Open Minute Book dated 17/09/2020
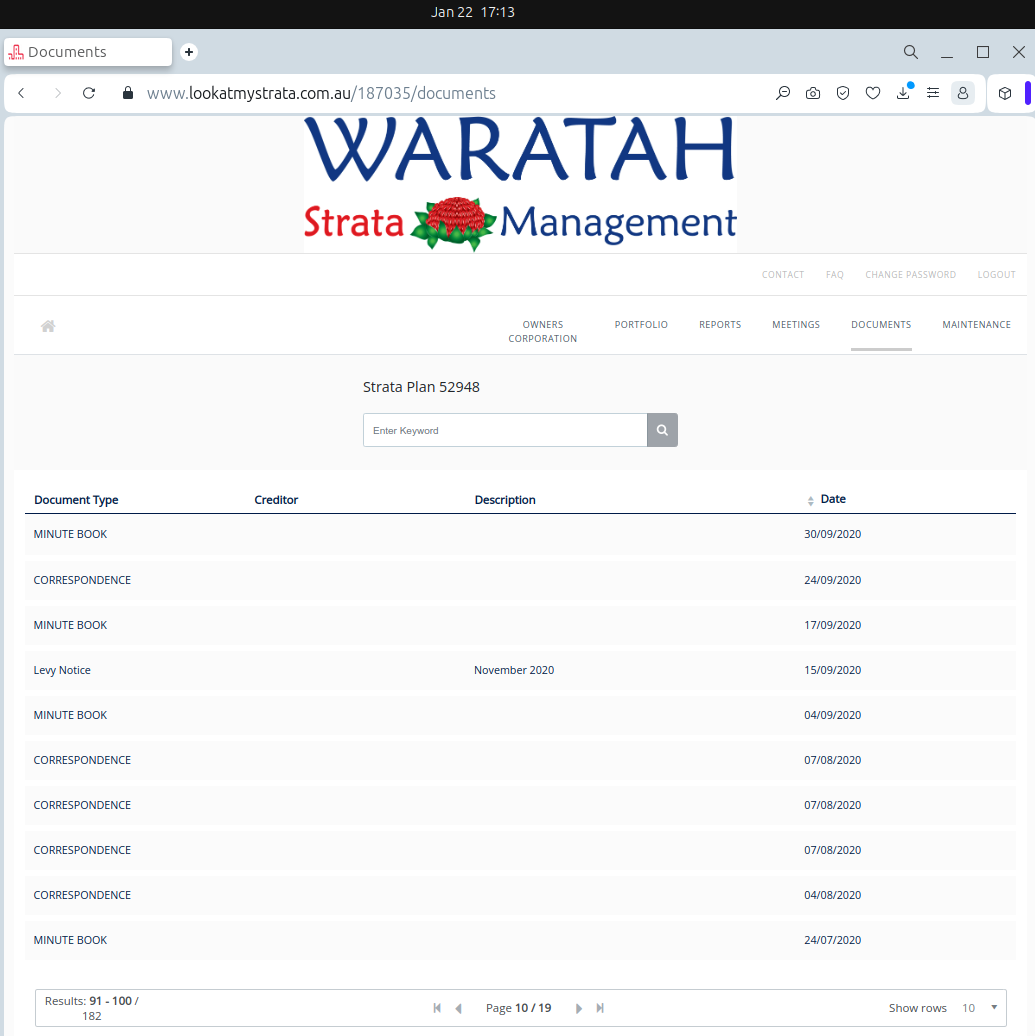The height and width of the screenshot is (1036, 1035). pyautogui.click(x=520, y=625)
